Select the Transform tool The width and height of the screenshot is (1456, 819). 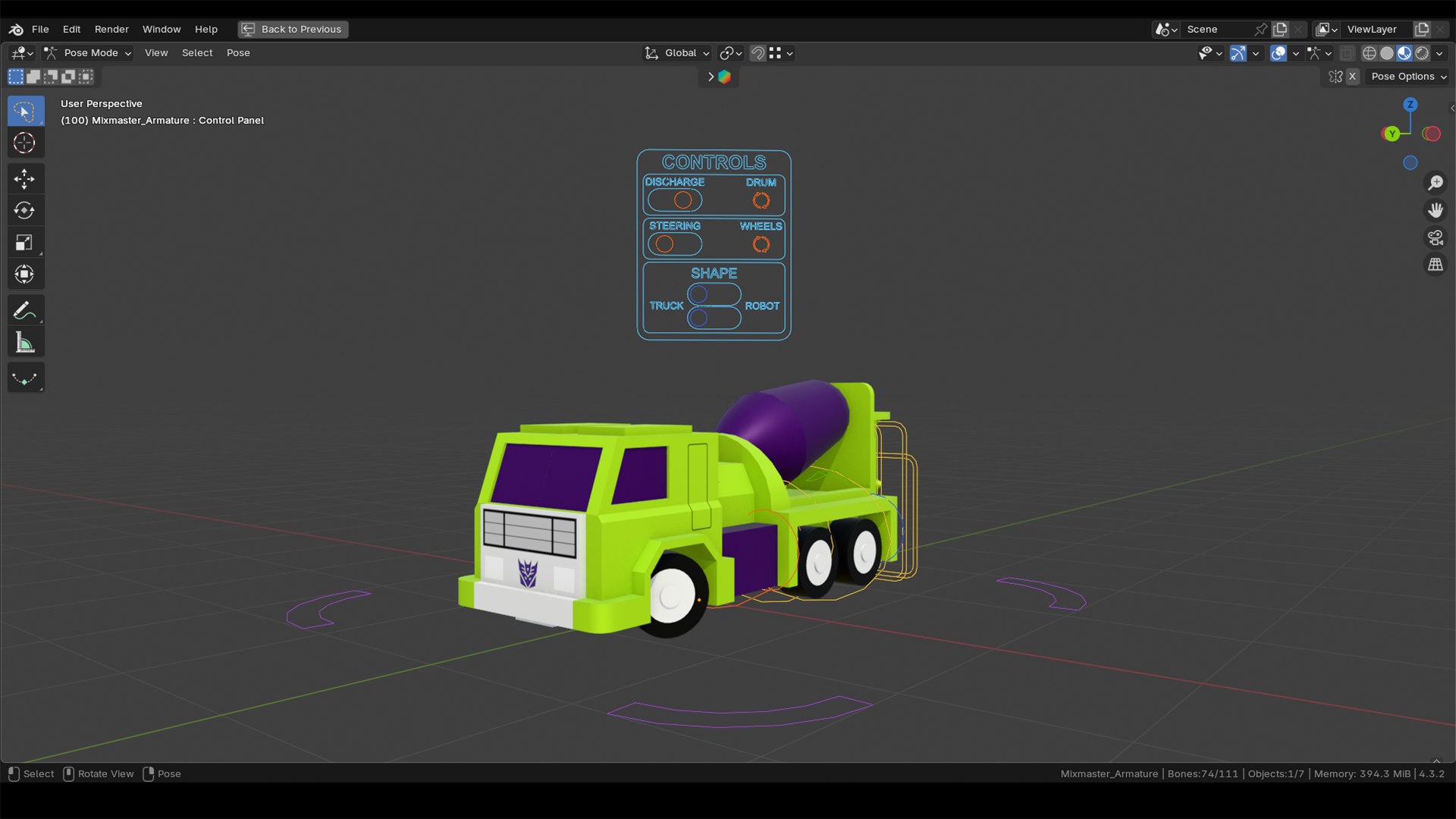[x=26, y=274]
